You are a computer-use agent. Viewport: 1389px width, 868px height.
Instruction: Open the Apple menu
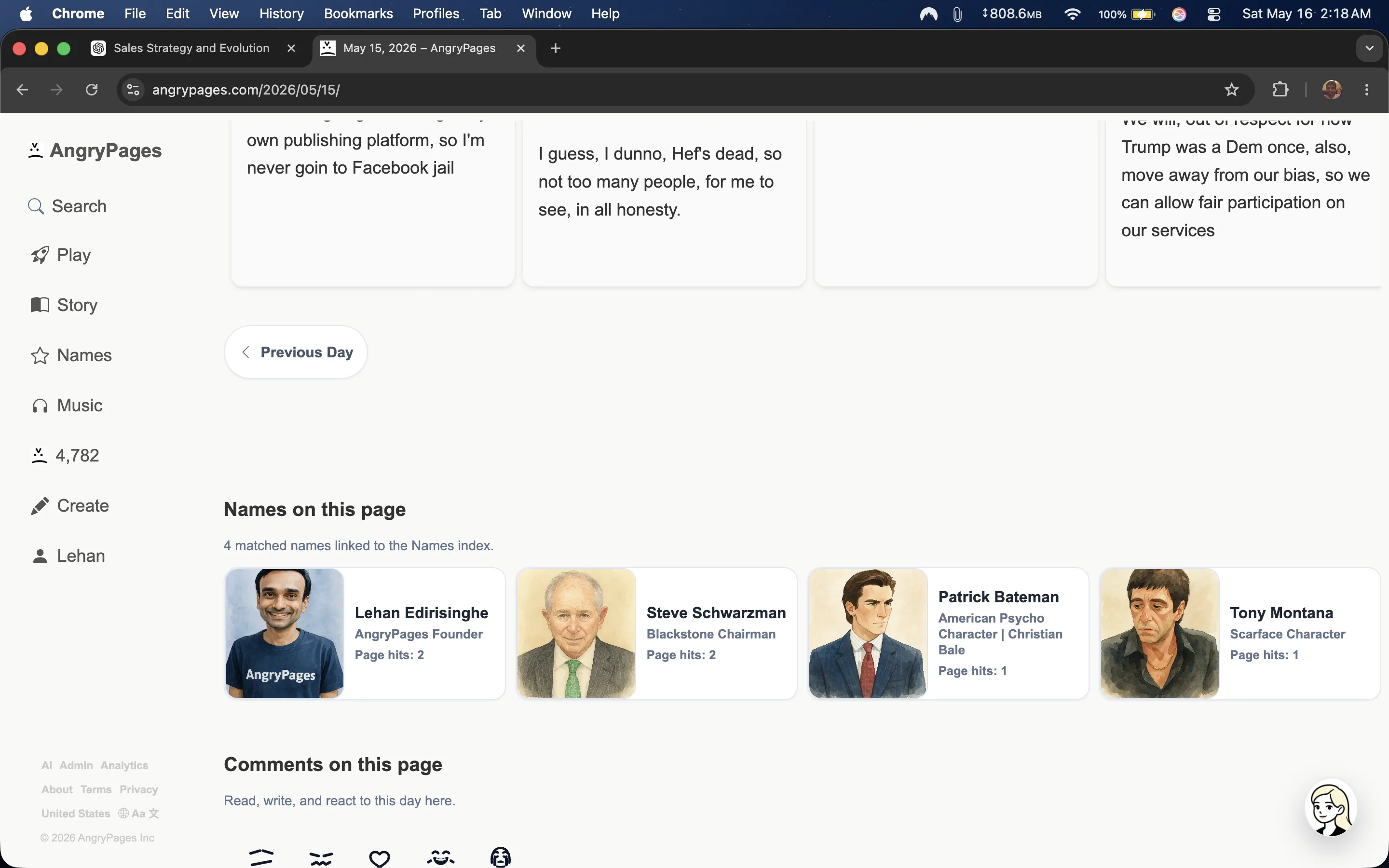[26, 14]
